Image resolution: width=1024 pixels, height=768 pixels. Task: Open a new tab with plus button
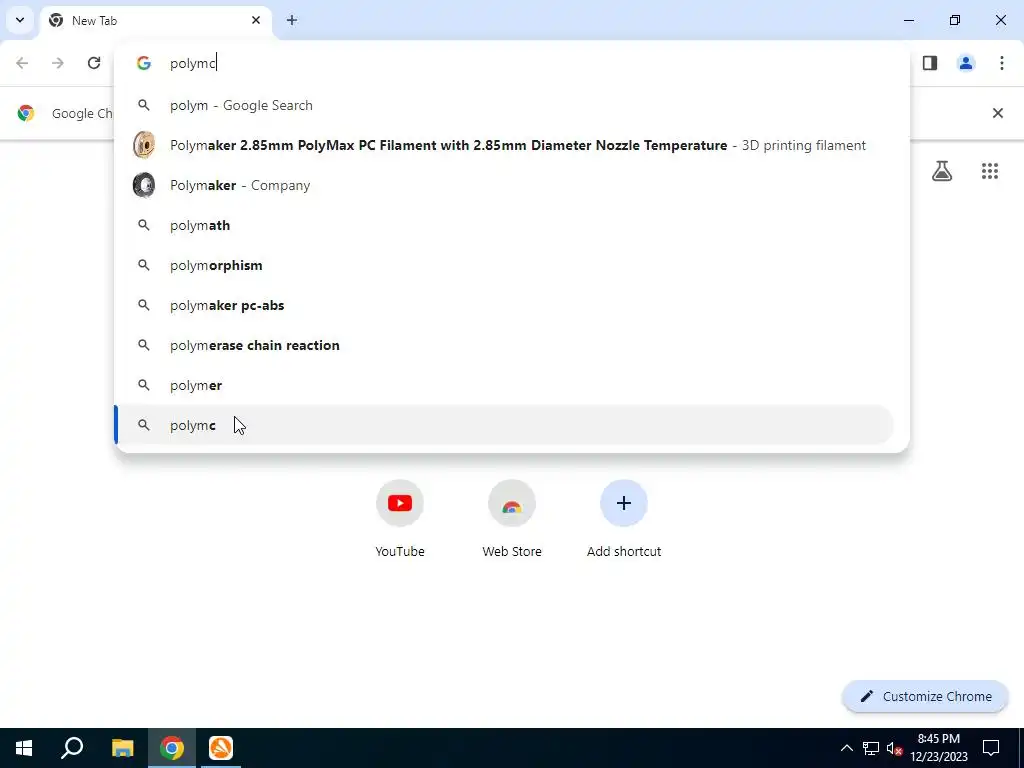coord(292,20)
